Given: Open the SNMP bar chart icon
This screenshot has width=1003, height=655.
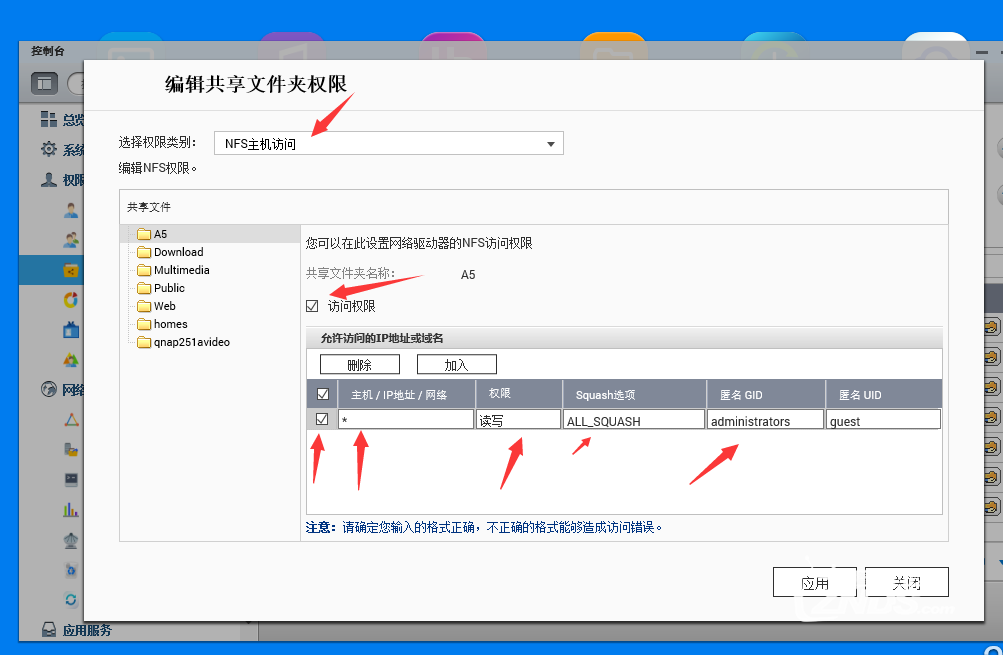Looking at the screenshot, I should coord(71,509).
